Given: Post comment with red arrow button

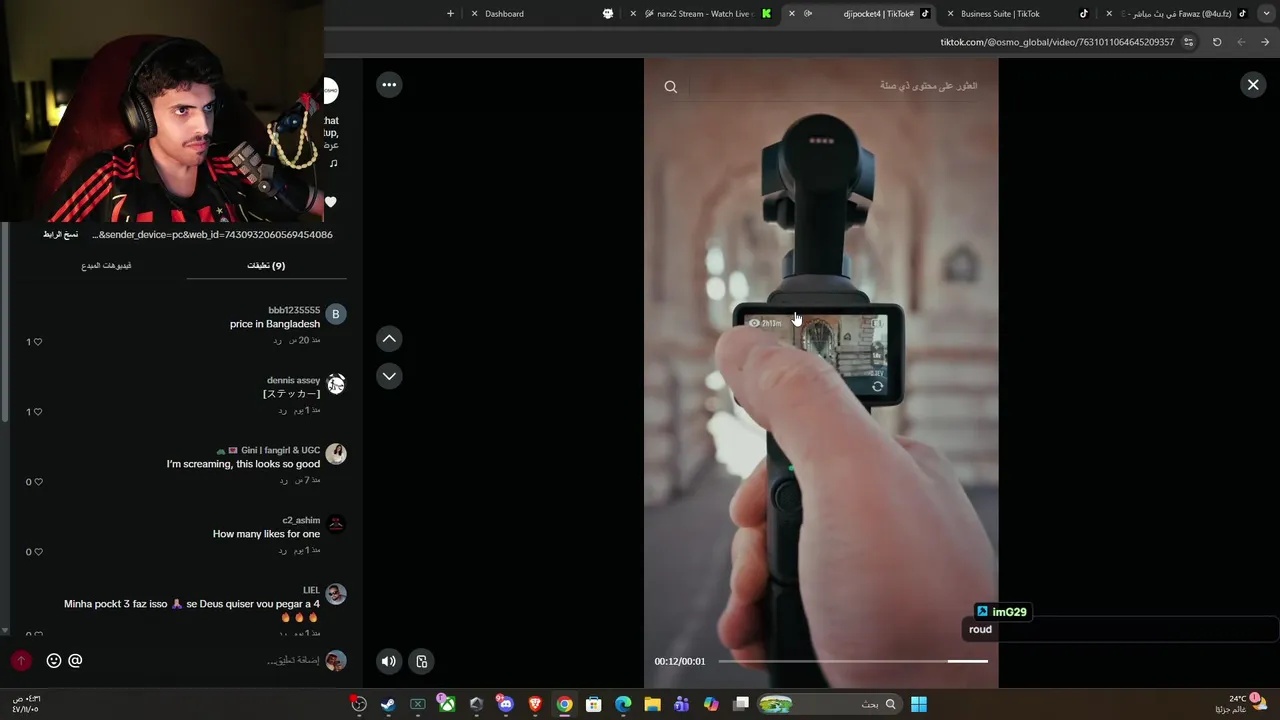Looking at the screenshot, I should (21, 661).
